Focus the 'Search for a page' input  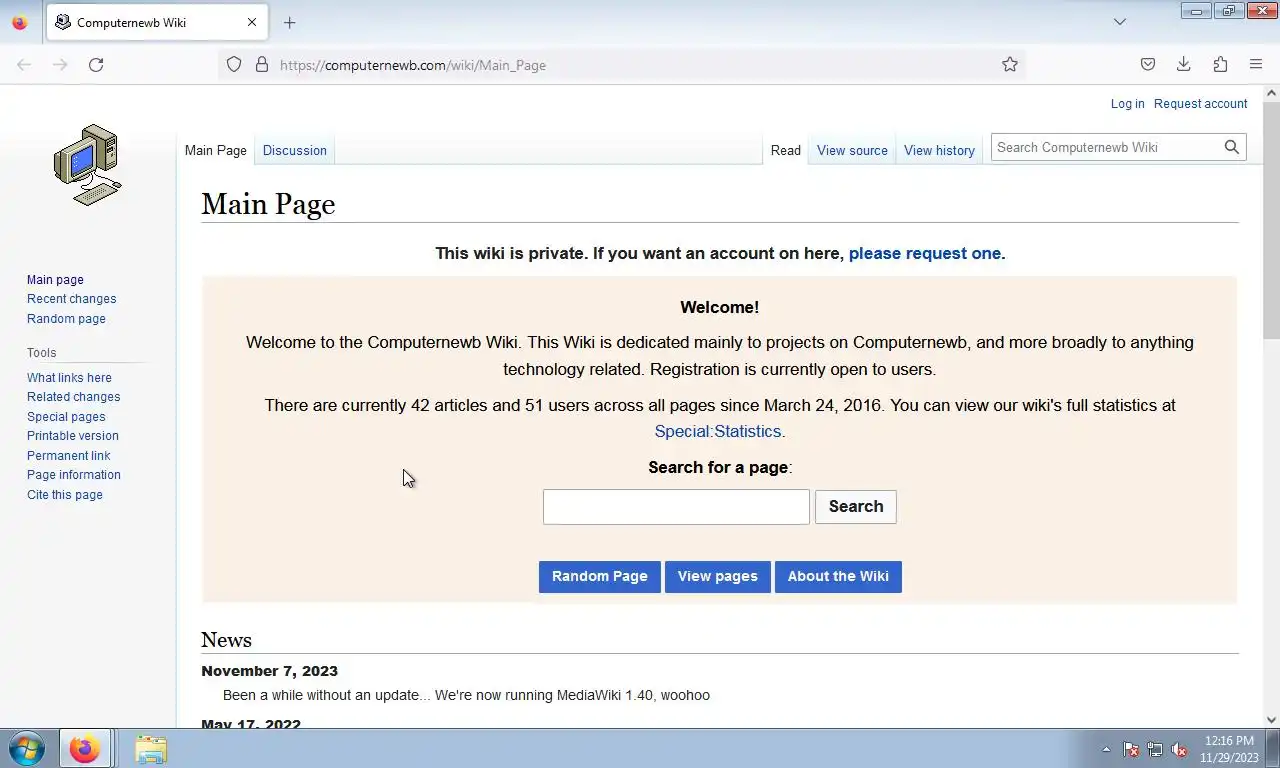(x=676, y=507)
